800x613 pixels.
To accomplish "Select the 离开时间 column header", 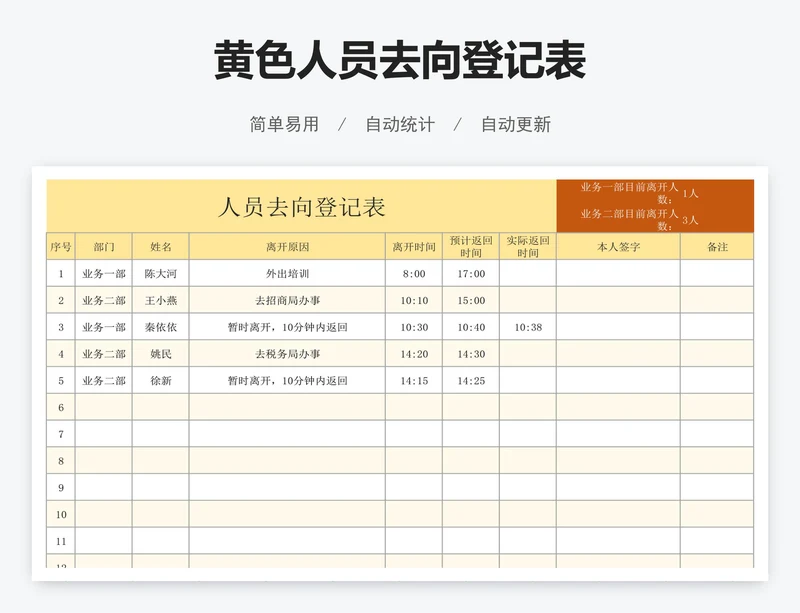I will (414, 247).
